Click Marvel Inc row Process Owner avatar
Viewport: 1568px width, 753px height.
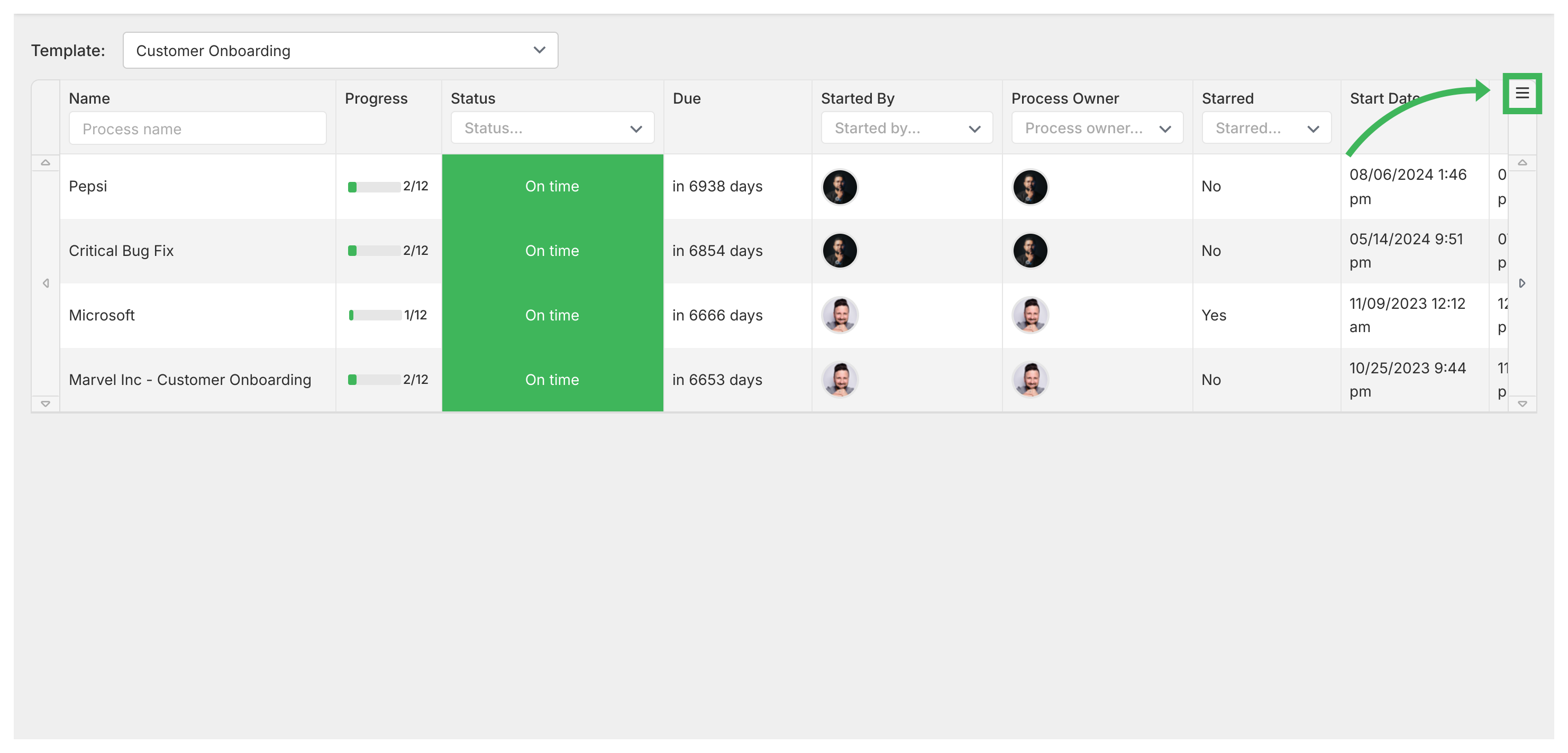(1030, 380)
